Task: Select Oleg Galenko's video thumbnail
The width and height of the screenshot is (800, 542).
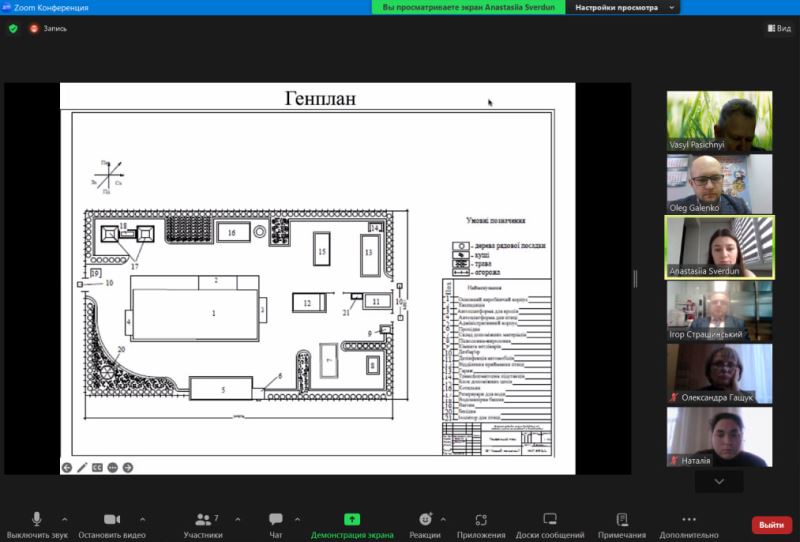Action: point(719,183)
